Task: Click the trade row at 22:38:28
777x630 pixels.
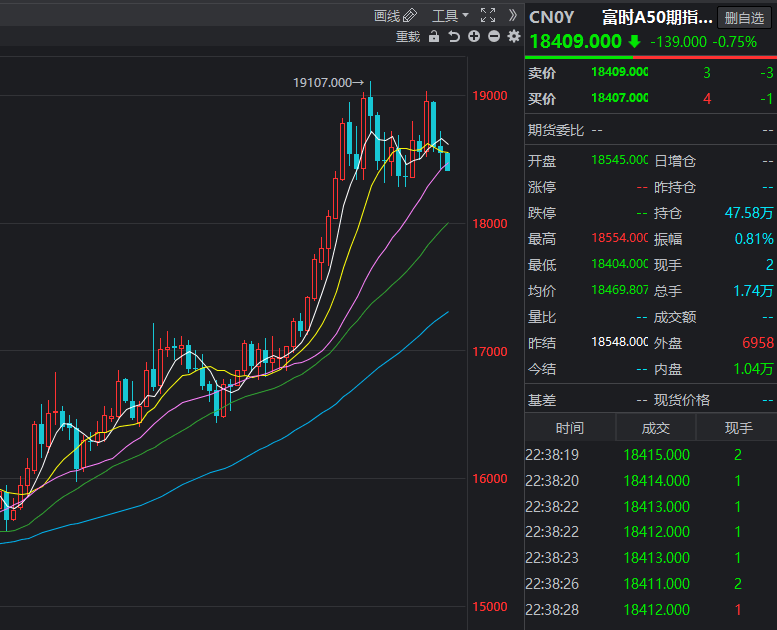Action: (651, 609)
